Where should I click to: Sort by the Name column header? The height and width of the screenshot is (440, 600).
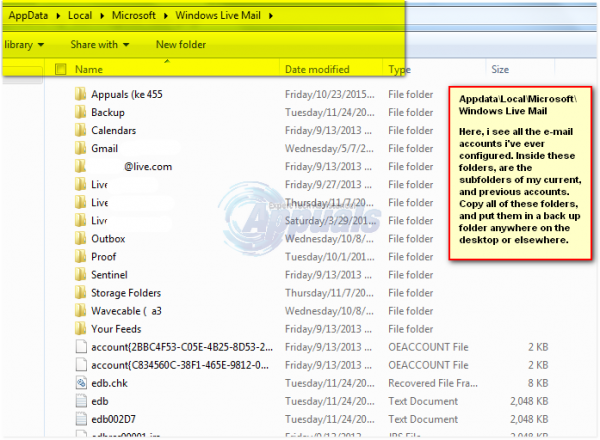[89, 69]
